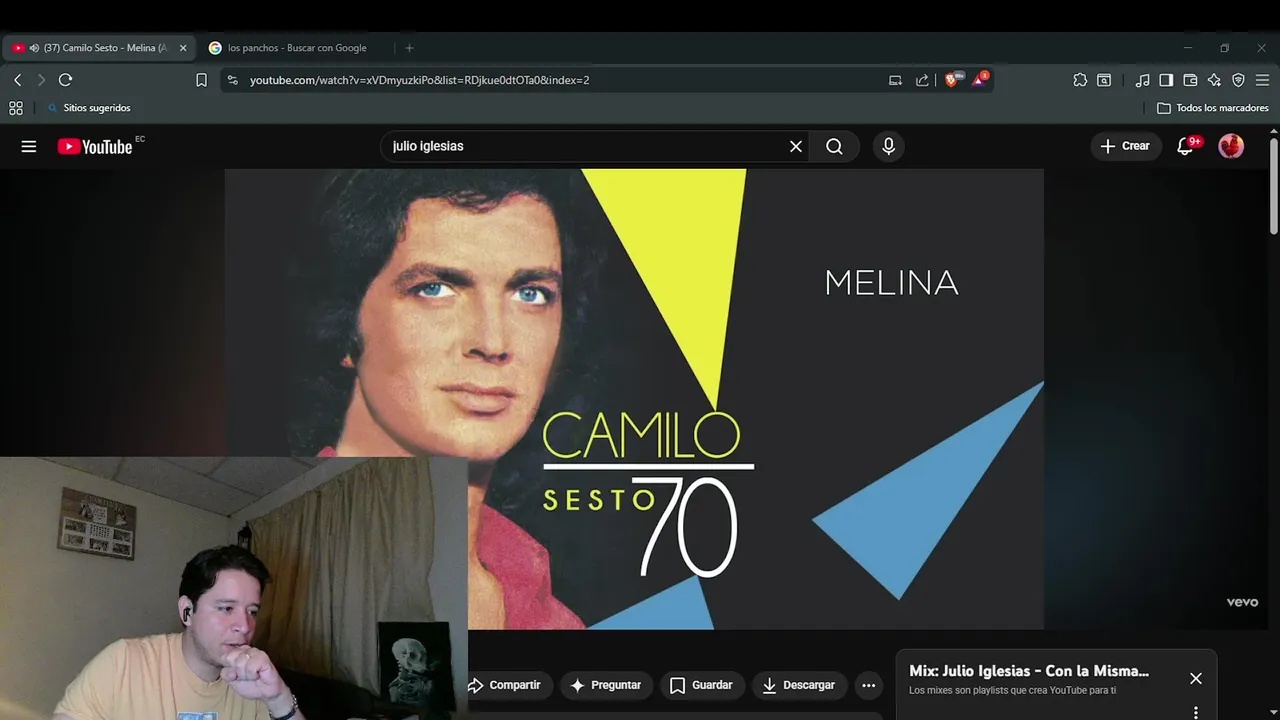Click the Descargar button
This screenshot has width=1280, height=720.
[x=798, y=685]
